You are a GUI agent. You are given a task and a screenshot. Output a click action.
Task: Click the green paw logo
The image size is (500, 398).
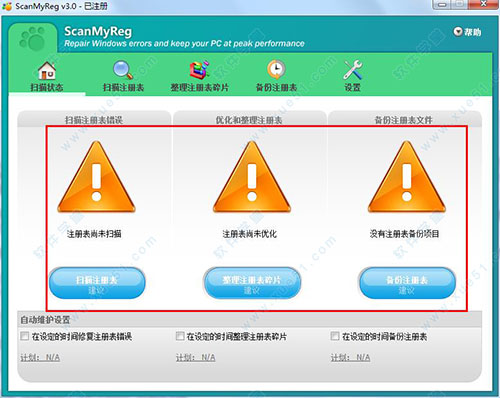[x=32, y=38]
